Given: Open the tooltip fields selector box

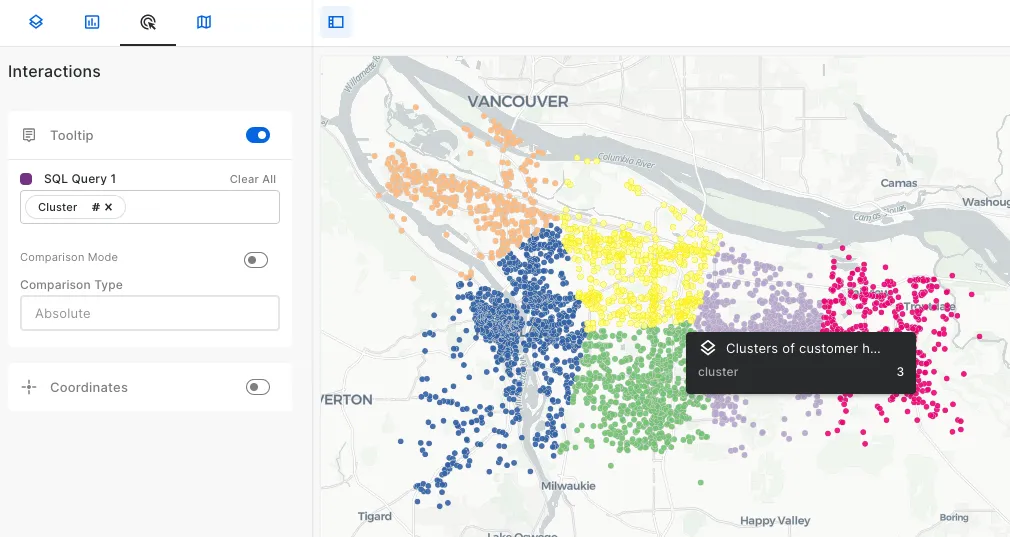Looking at the screenshot, I should [200, 207].
